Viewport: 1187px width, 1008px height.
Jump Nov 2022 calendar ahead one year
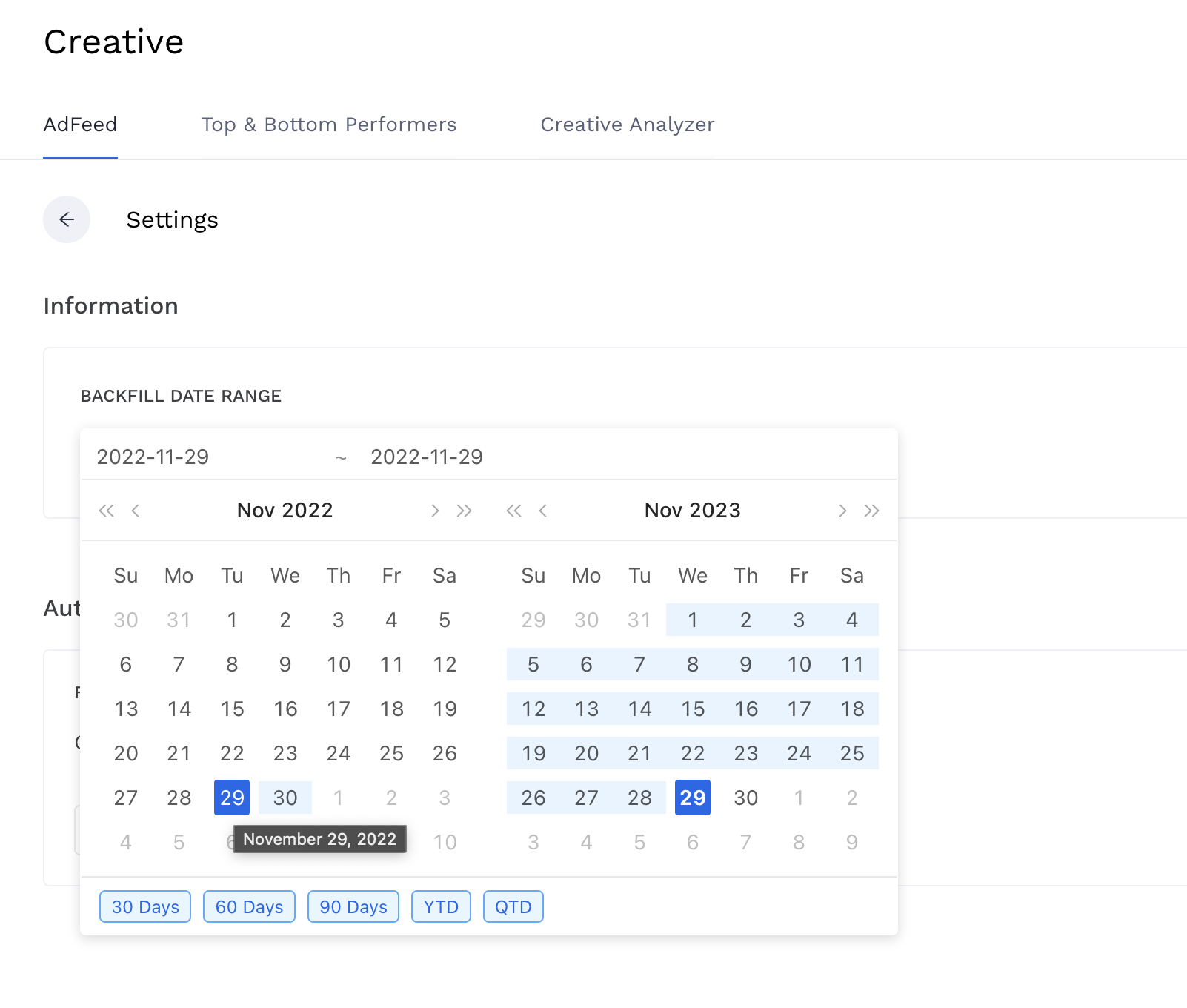pos(465,510)
